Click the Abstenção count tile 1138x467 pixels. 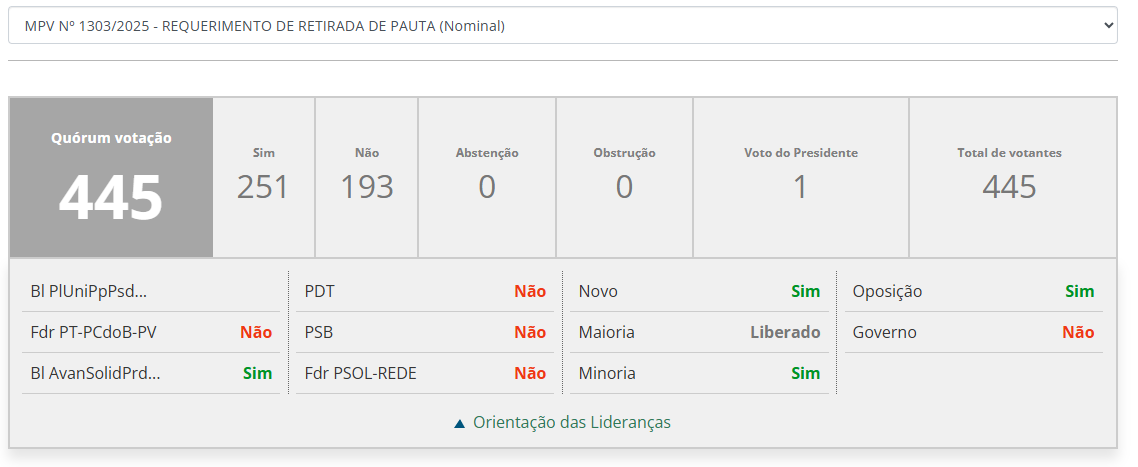coord(487,177)
